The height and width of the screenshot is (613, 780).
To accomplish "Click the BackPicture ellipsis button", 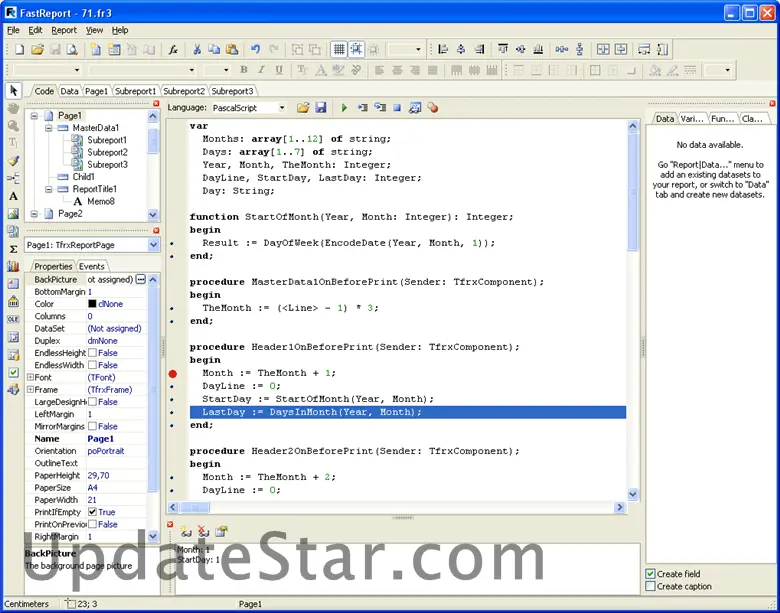I will [141, 279].
